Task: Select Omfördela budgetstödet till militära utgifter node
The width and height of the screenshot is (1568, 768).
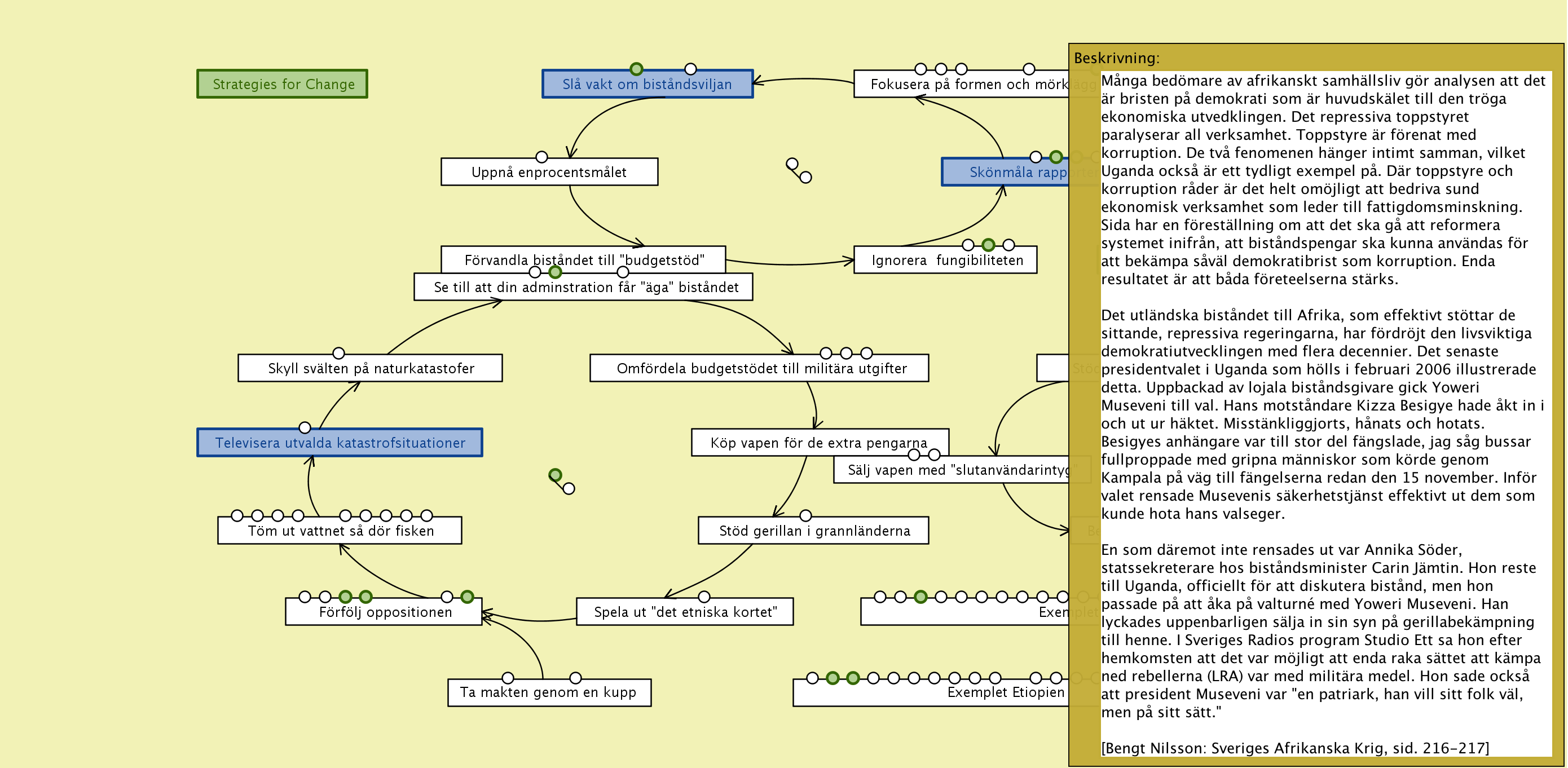Action: [759, 369]
